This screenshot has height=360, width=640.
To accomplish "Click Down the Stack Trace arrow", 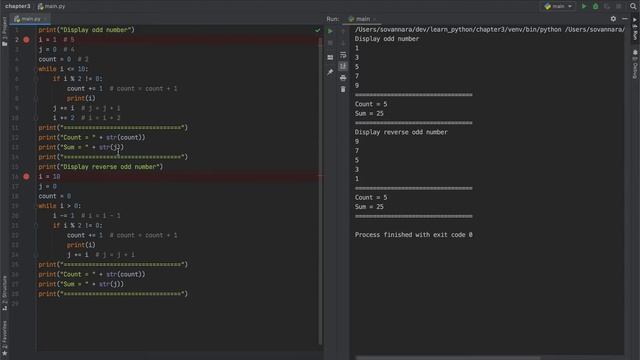I will [x=343, y=43].
